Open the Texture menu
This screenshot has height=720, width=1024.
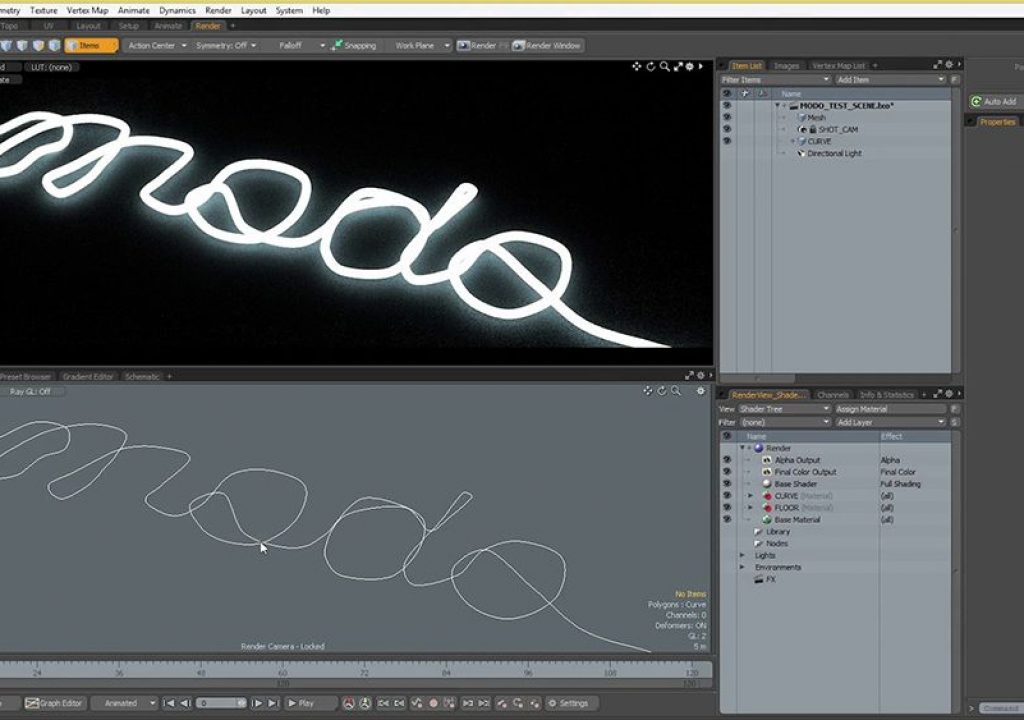[x=44, y=10]
